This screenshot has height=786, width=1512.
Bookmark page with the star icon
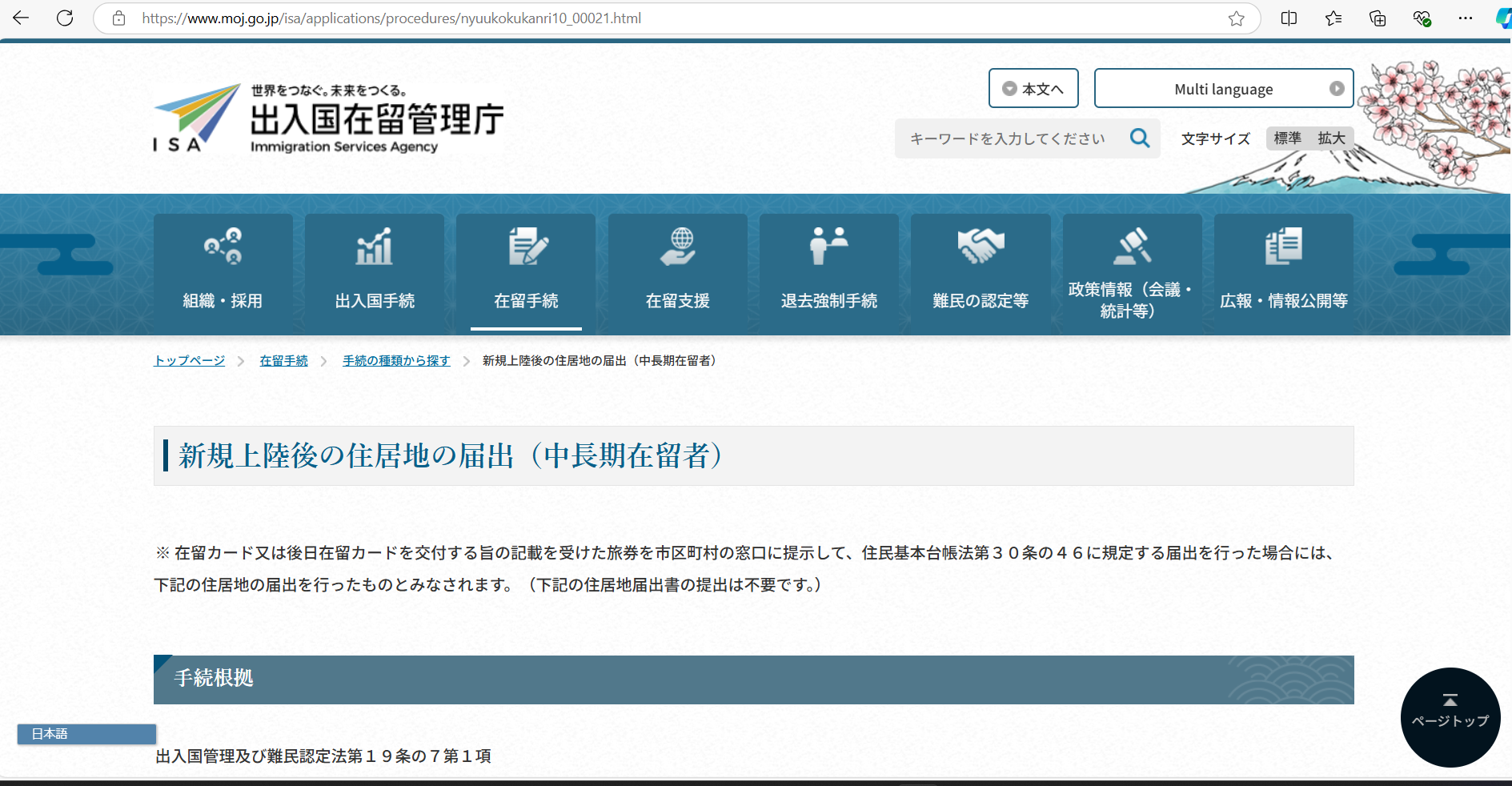coord(1236,18)
